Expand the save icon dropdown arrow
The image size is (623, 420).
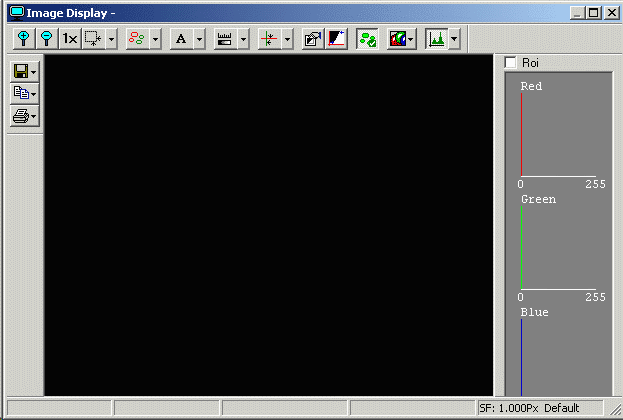point(35,72)
